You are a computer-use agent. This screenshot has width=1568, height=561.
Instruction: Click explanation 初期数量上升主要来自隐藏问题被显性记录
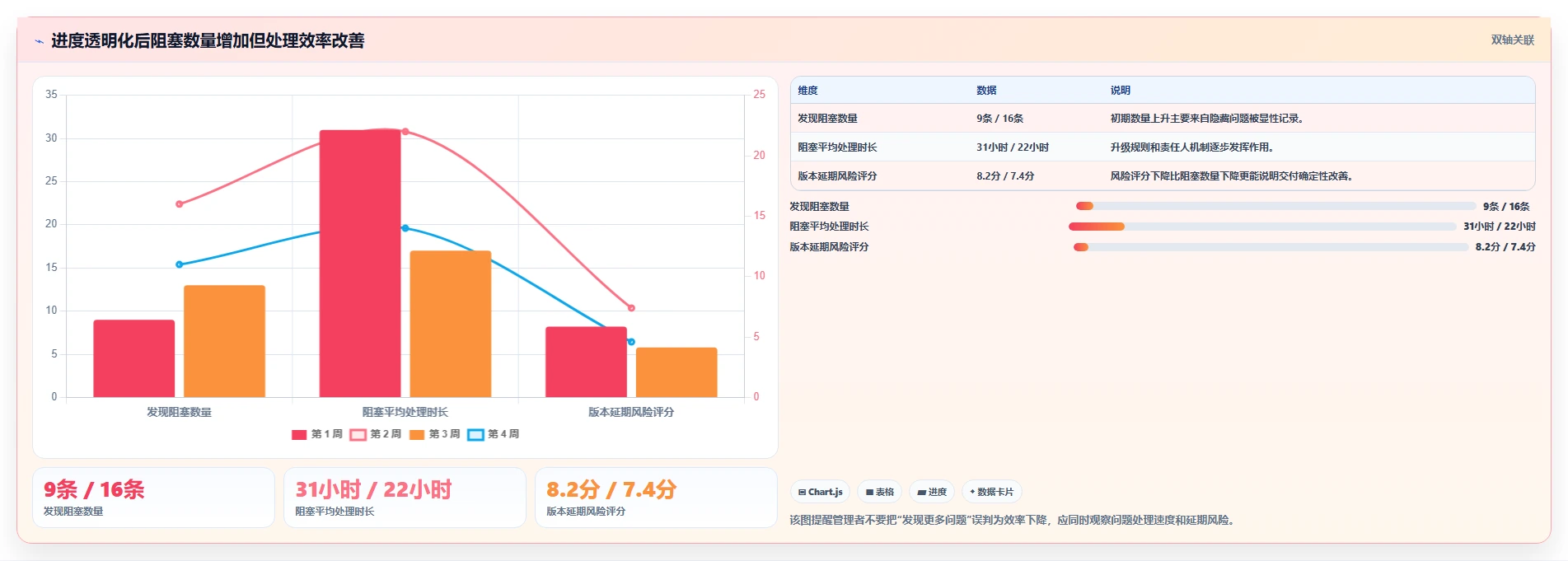click(x=1206, y=119)
